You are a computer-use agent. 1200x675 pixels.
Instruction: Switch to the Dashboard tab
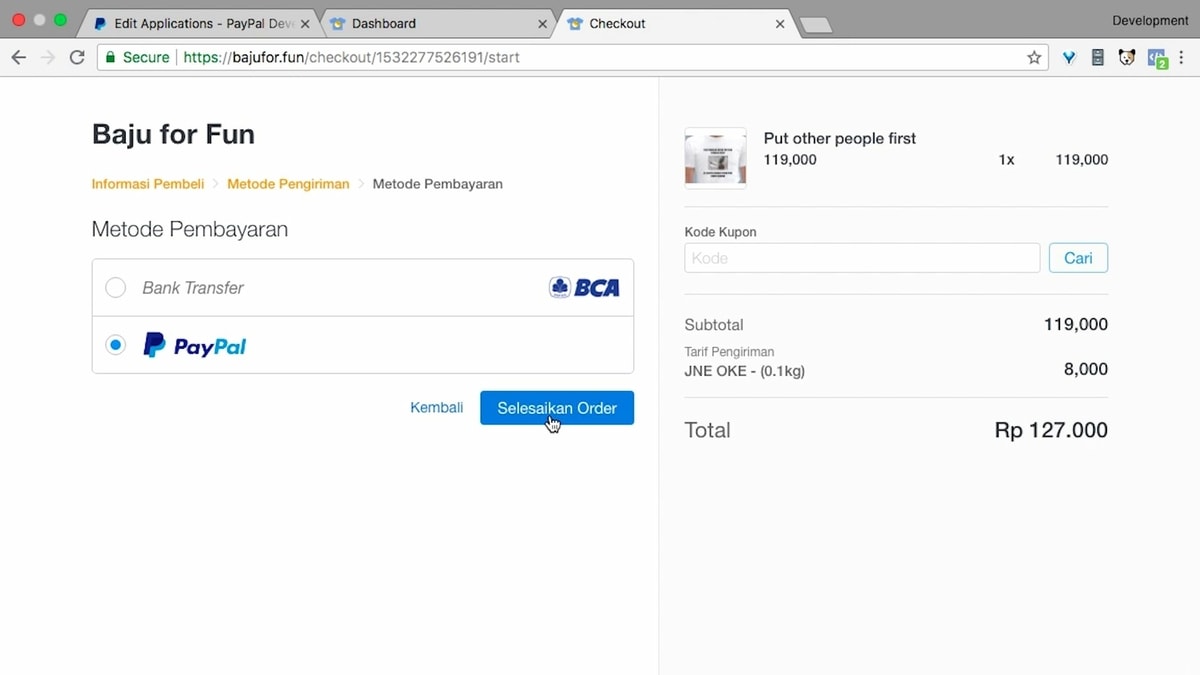[x=440, y=23]
